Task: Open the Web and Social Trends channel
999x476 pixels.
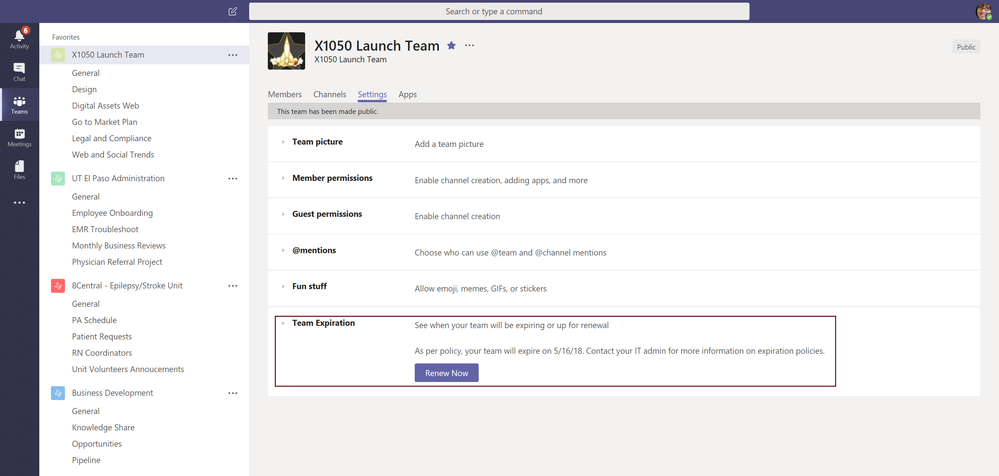Action: [x=113, y=154]
